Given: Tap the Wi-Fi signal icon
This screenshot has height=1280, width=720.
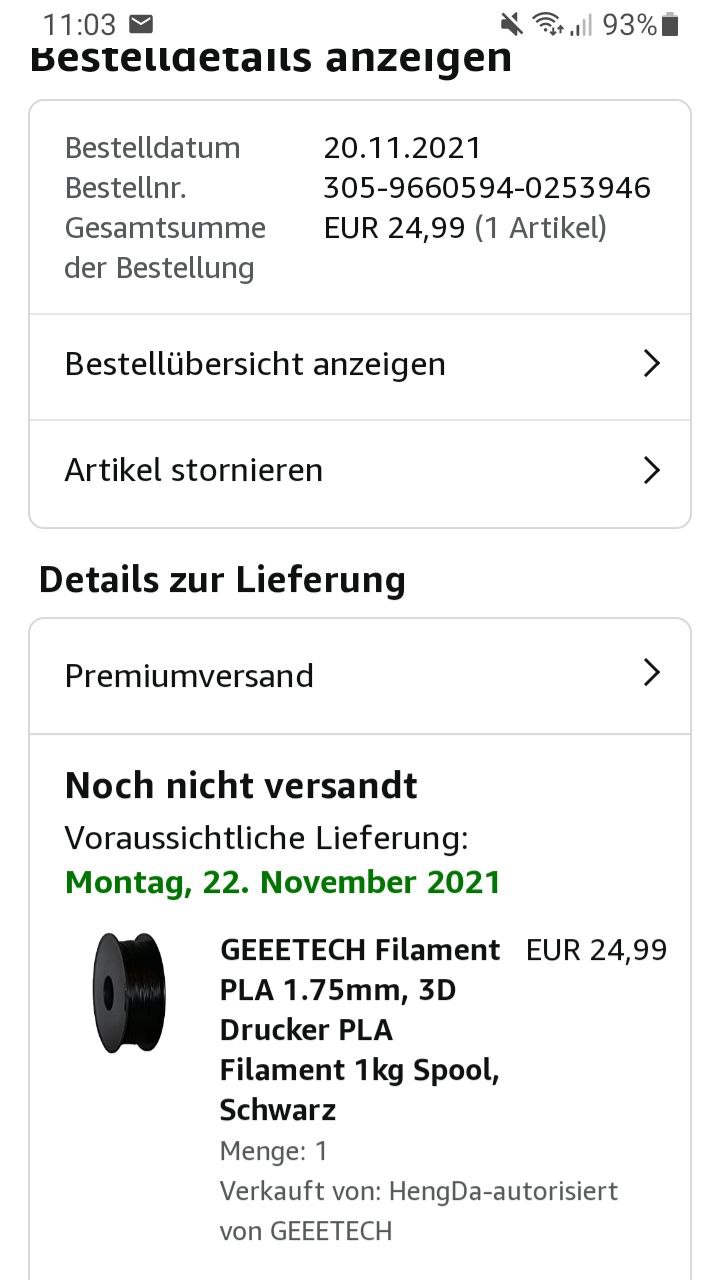Looking at the screenshot, I should coord(547,24).
